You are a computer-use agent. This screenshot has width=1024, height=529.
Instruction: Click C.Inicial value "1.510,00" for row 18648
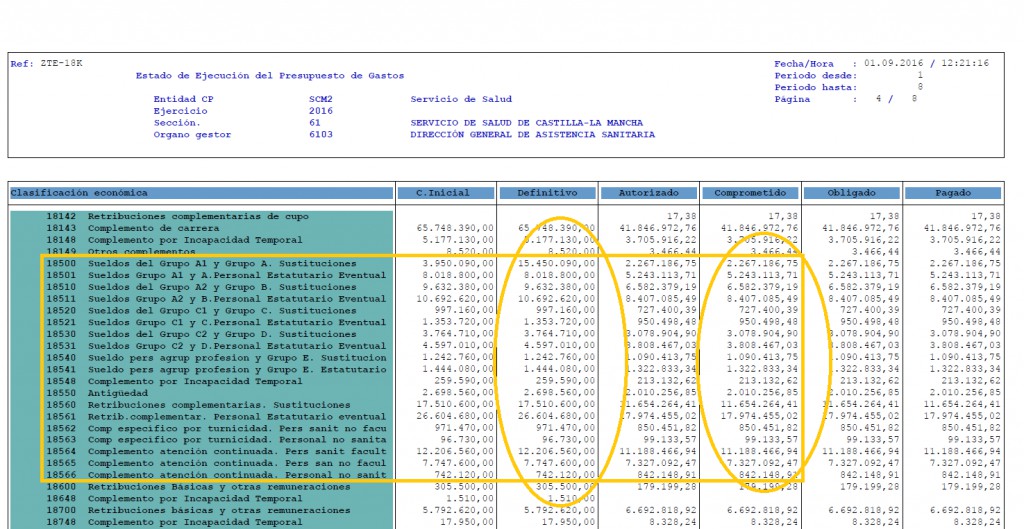pos(470,498)
